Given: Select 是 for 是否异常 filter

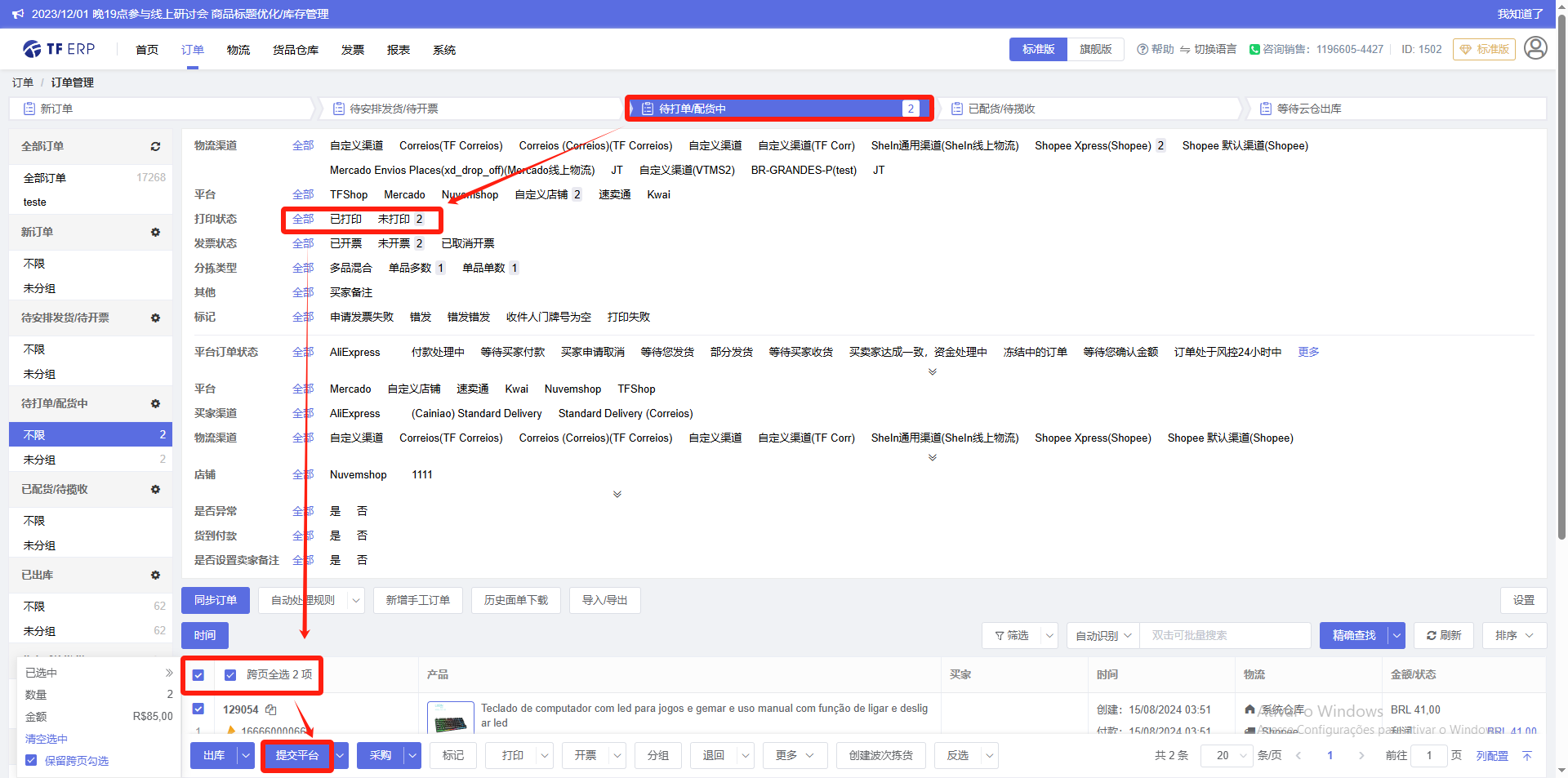Looking at the screenshot, I should pos(335,511).
